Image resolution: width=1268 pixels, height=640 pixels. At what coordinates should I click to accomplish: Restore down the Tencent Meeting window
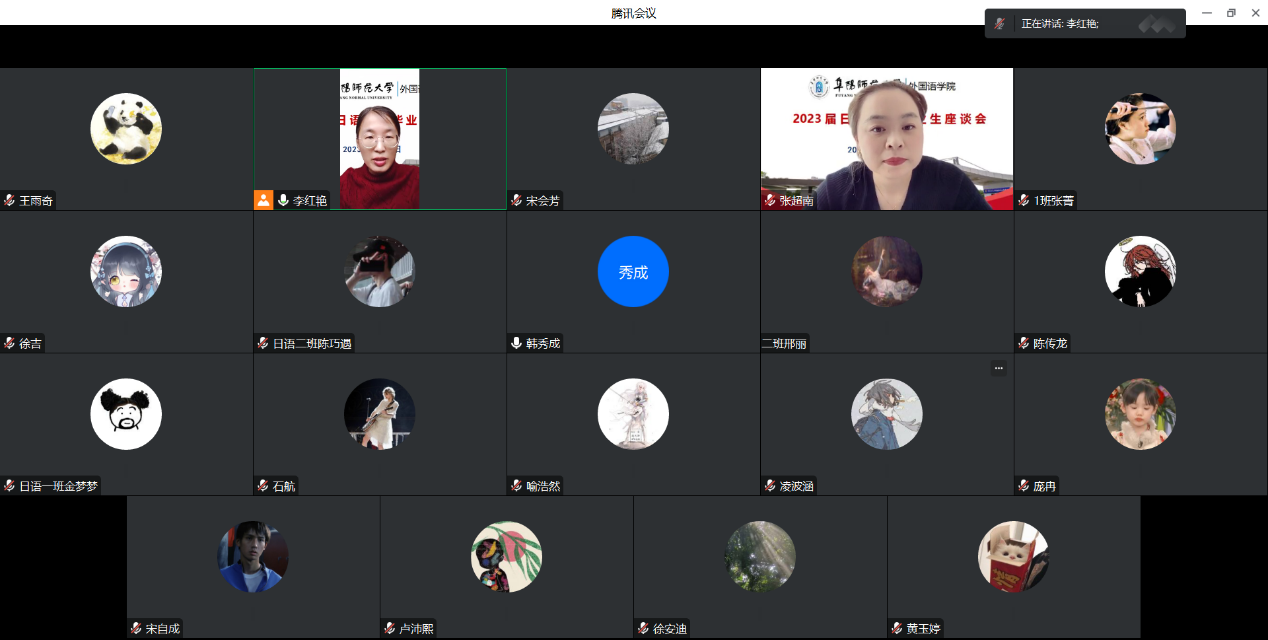tap(1231, 13)
